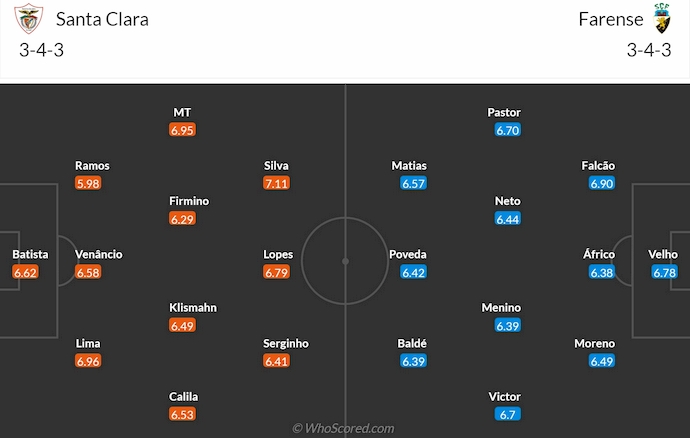
Task: Open the Santa Clara team name
Action: tap(101, 19)
